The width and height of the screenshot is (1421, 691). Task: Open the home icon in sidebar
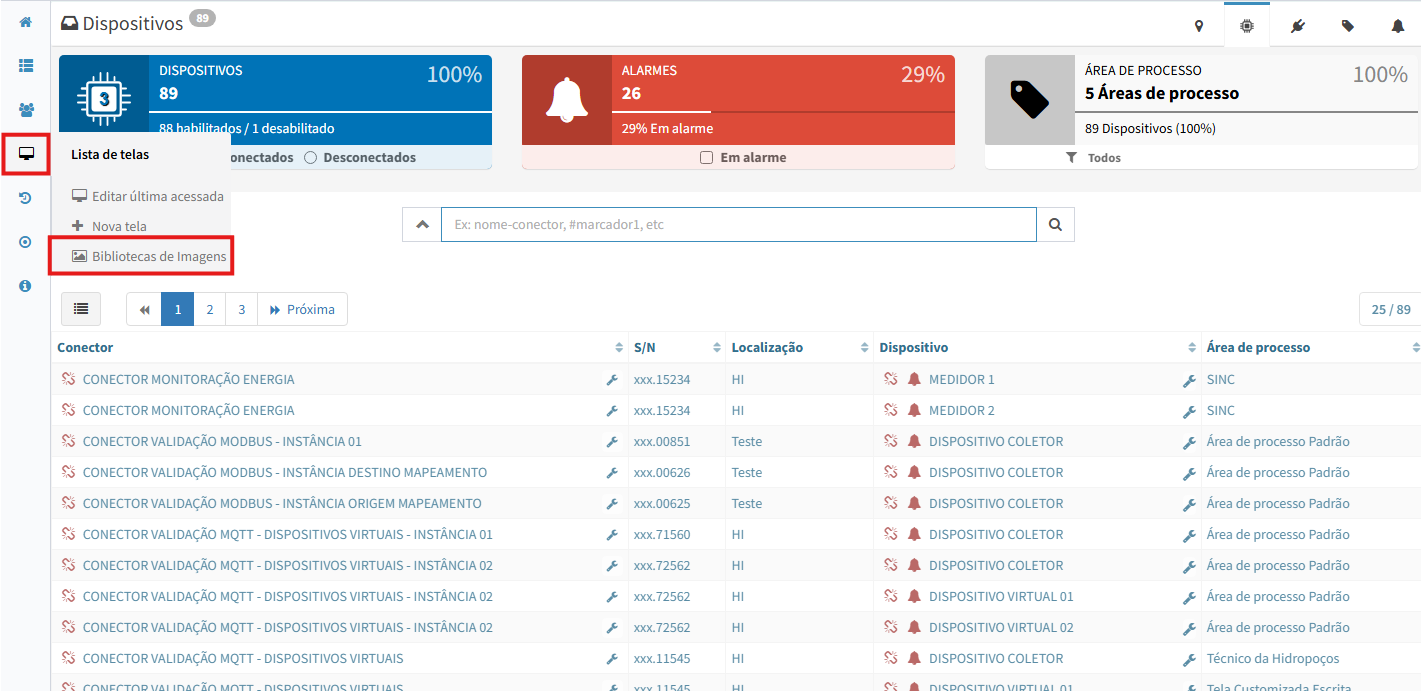coord(25,22)
